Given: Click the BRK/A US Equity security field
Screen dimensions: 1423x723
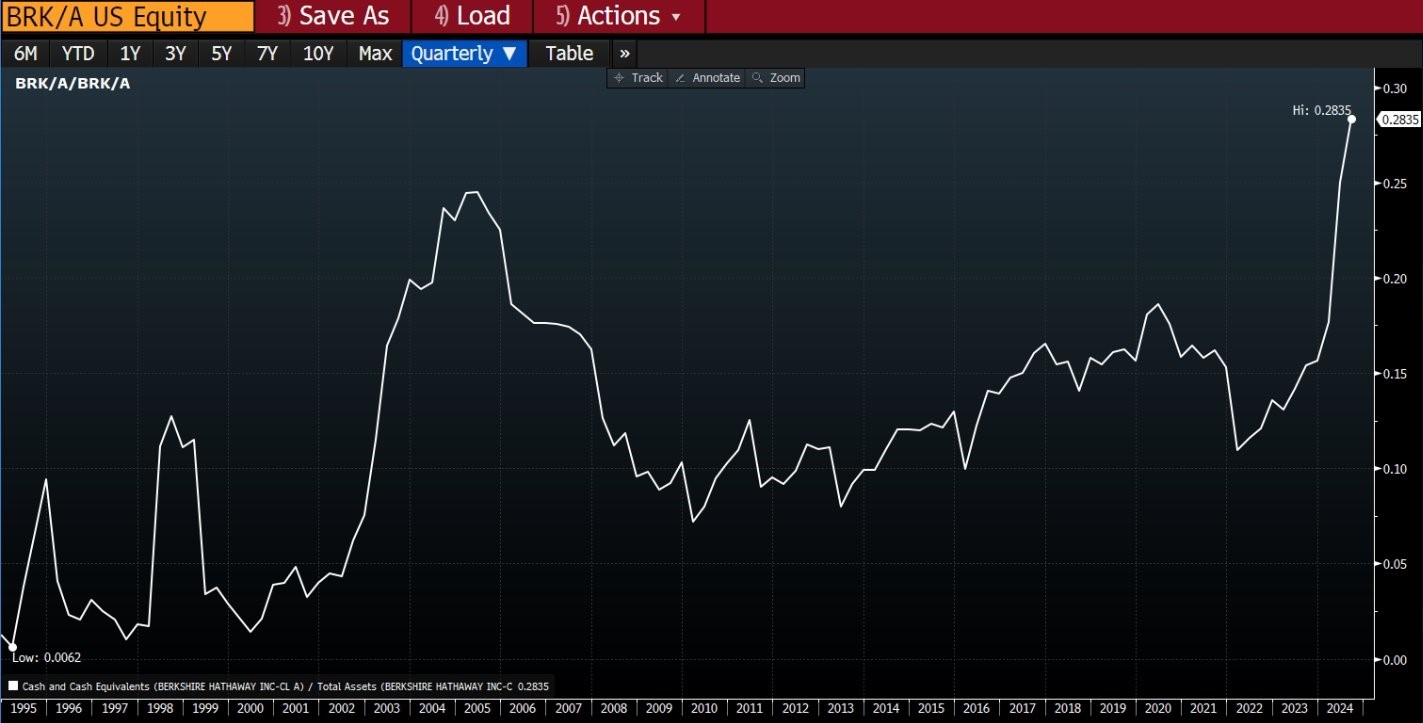Looking at the screenshot, I should tap(126, 16).
